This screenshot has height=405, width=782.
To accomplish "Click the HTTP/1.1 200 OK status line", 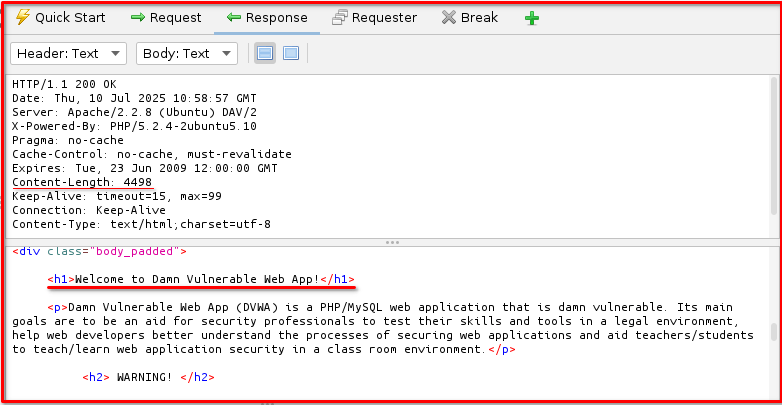I will point(64,84).
